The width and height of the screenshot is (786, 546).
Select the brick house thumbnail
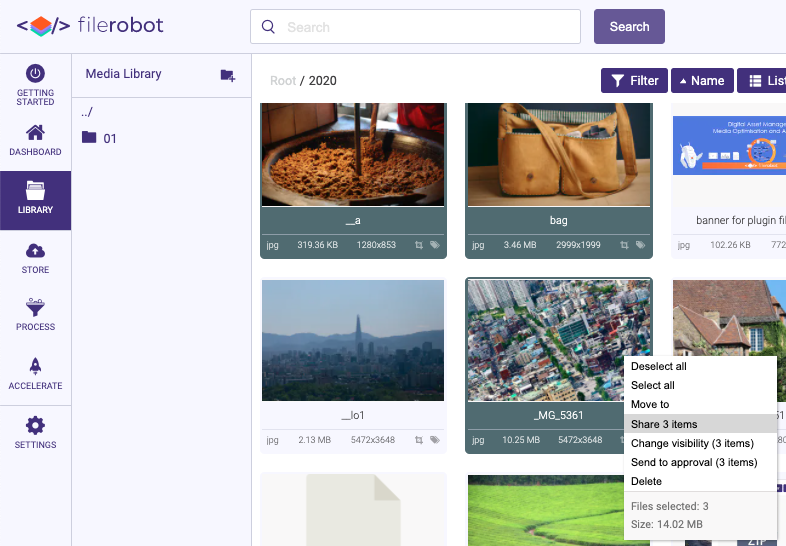729,318
